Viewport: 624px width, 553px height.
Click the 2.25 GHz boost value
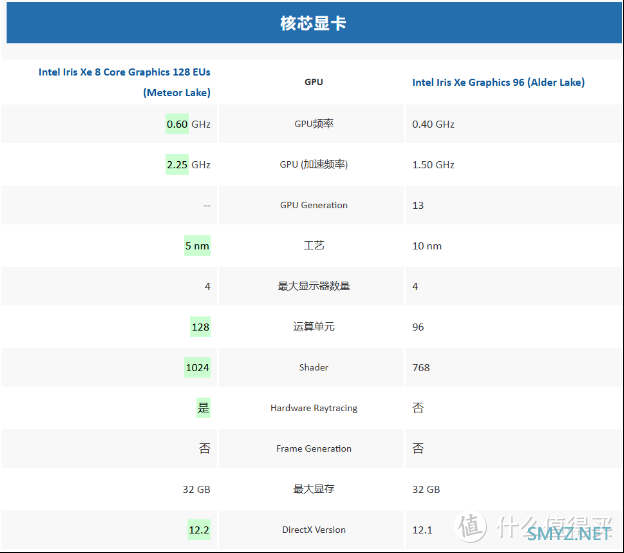coord(188,165)
